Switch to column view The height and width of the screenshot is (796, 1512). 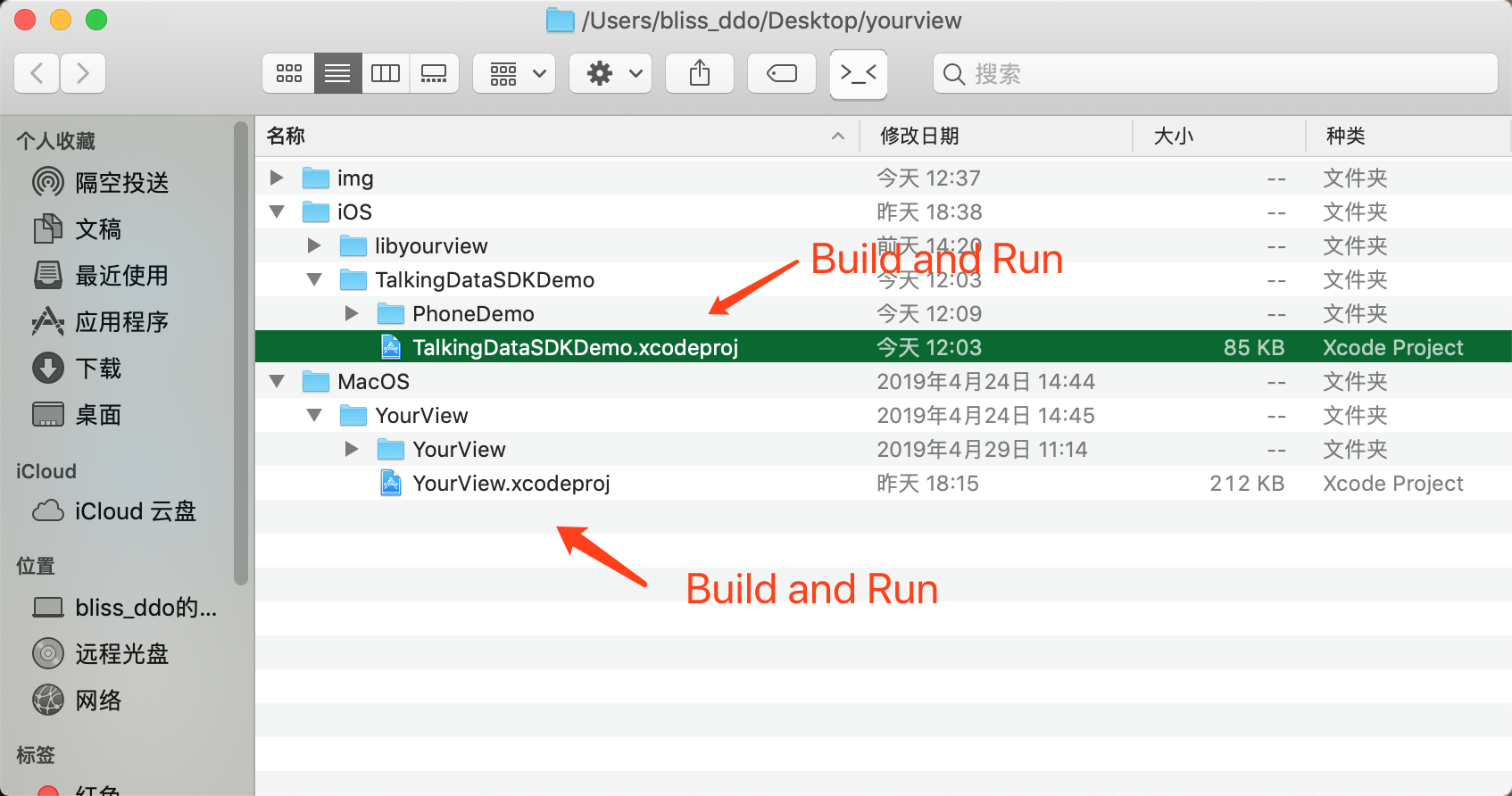[386, 73]
